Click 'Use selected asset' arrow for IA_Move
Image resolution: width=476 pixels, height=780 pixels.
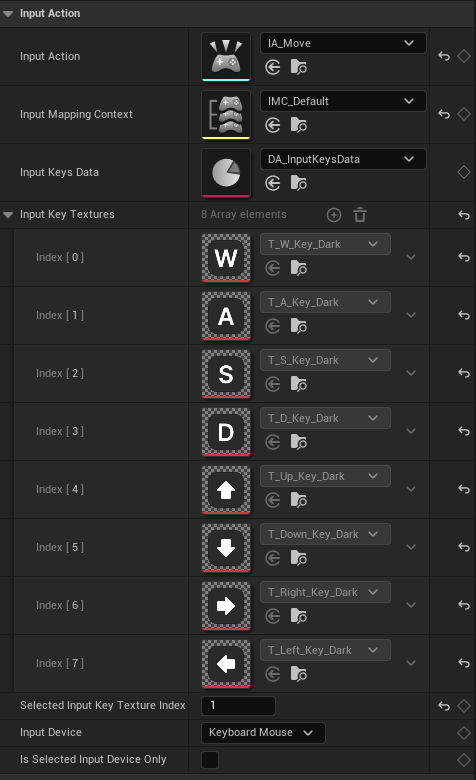[273, 67]
